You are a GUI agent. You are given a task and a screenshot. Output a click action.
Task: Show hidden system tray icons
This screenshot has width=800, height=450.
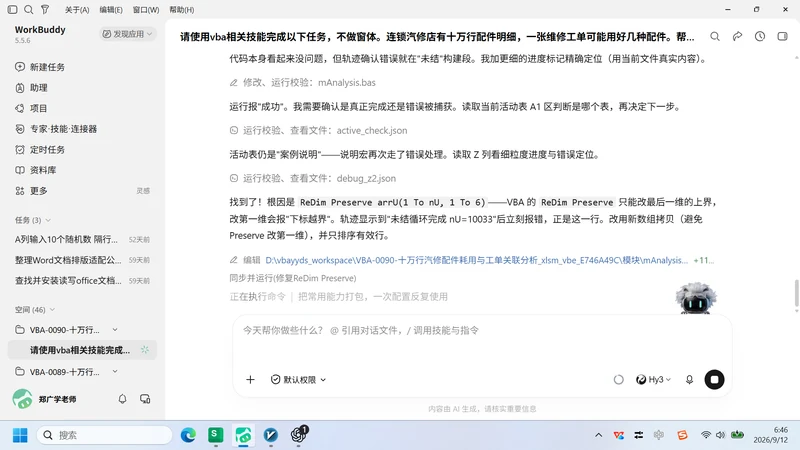tap(598, 435)
